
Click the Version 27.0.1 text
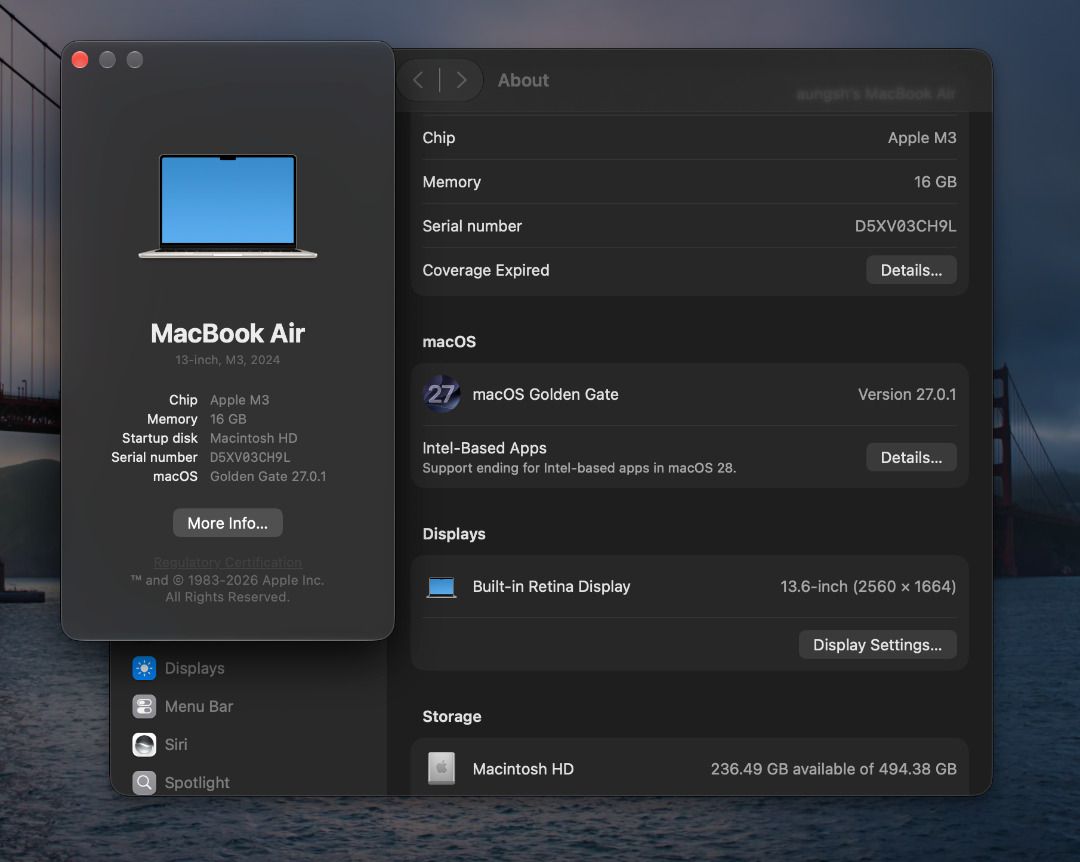tap(906, 394)
